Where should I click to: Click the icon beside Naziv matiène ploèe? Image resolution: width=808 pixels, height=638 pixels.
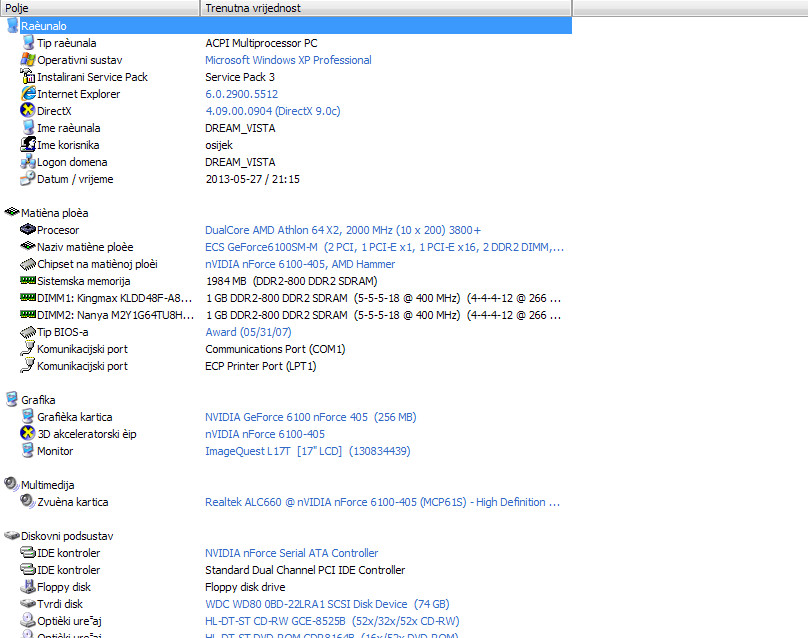pyautogui.click(x=28, y=246)
